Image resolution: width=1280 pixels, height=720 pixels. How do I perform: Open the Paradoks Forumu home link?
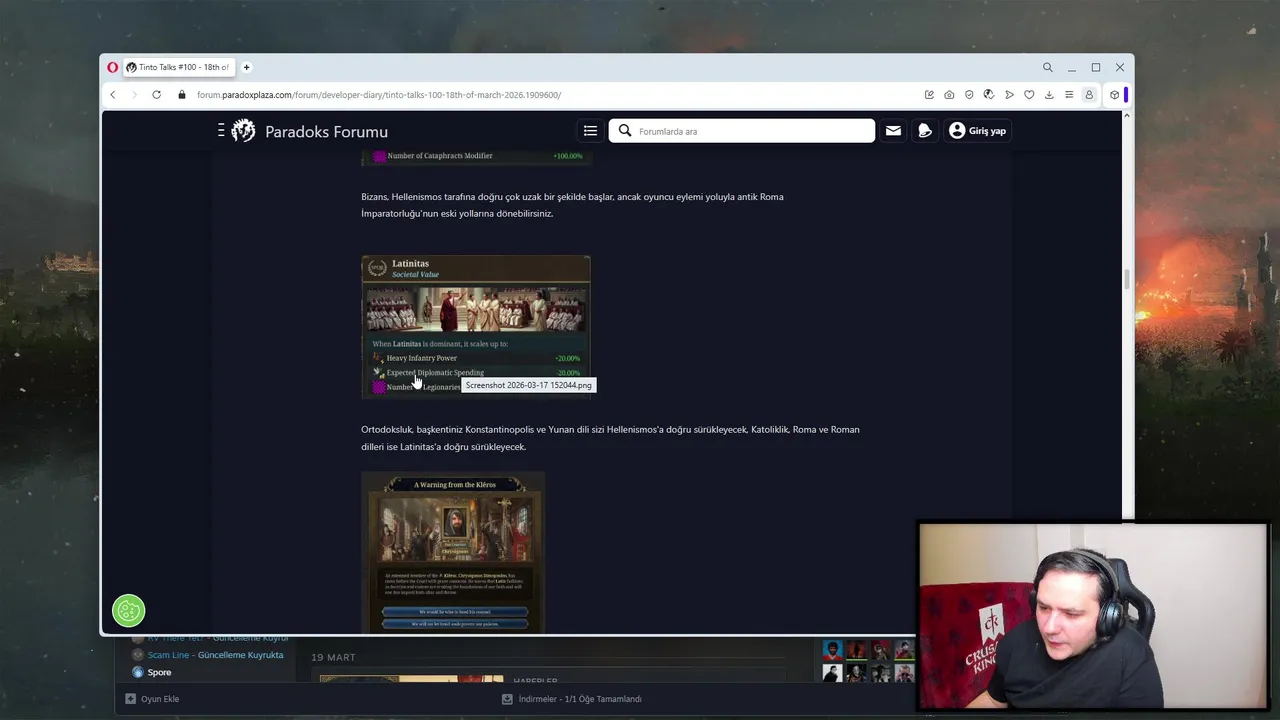click(x=326, y=131)
